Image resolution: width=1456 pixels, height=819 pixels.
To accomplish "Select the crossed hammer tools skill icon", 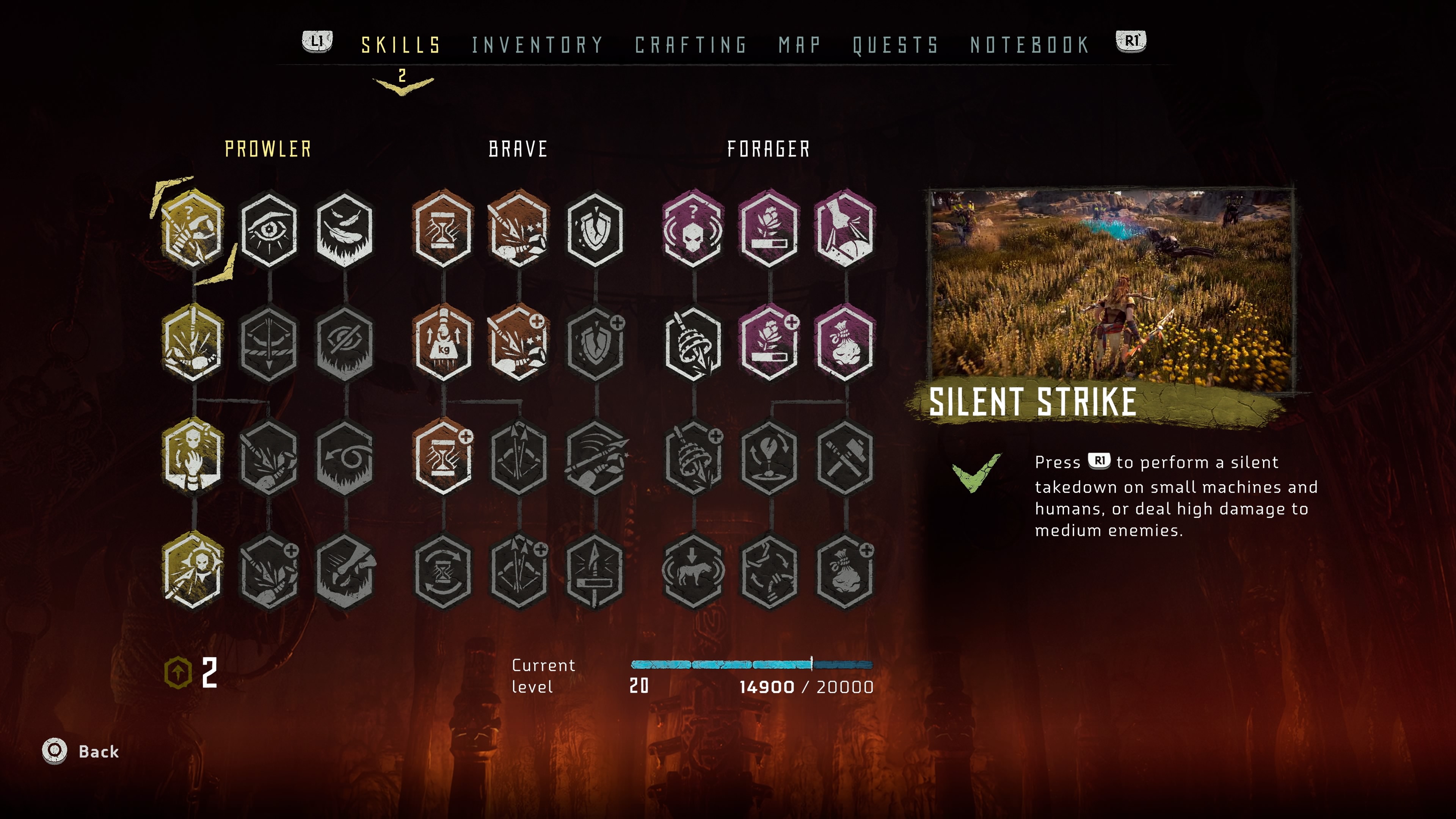I will [x=845, y=457].
